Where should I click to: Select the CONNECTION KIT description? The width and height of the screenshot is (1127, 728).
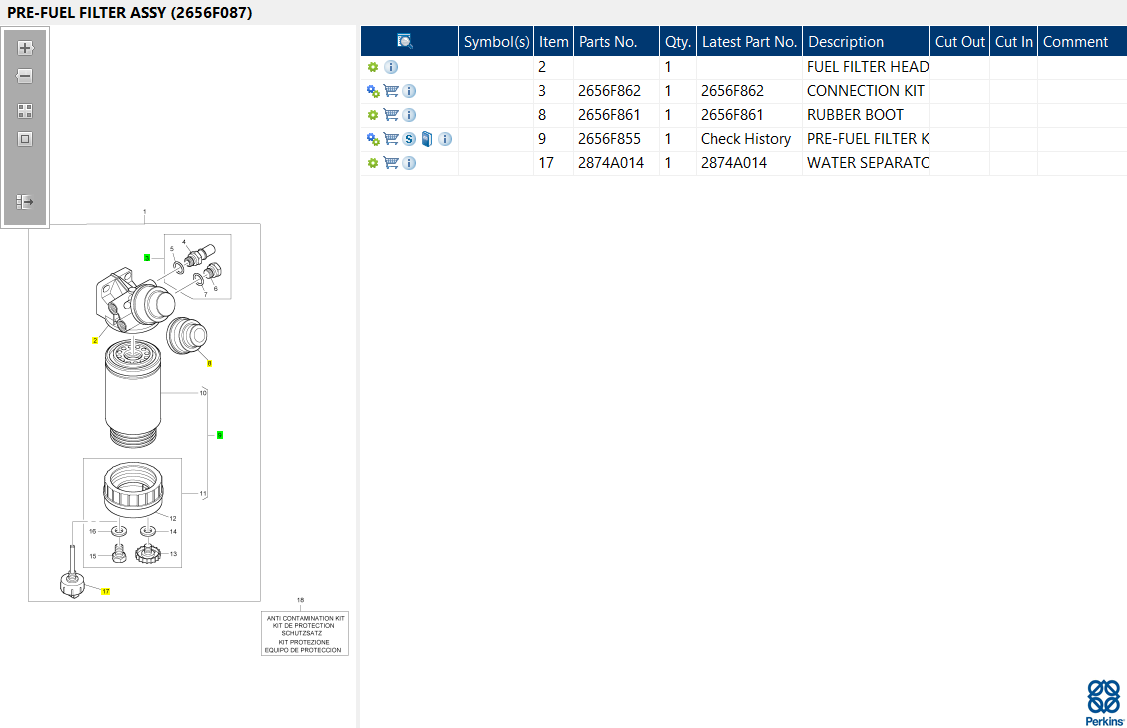click(866, 91)
